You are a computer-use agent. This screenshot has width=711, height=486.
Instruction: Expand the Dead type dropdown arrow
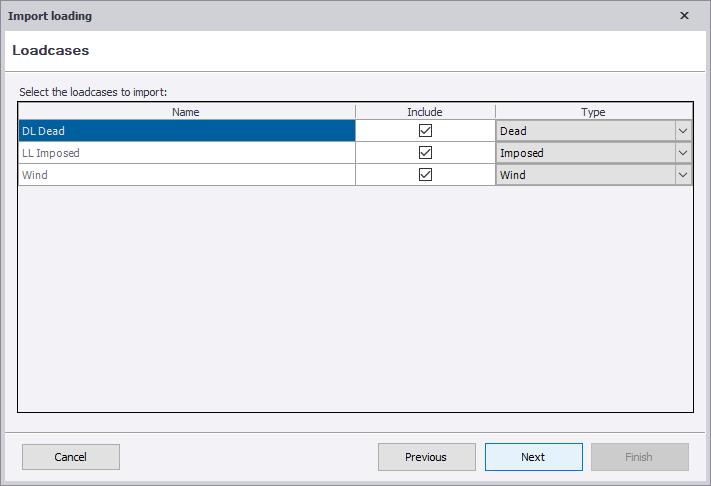[x=683, y=131]
